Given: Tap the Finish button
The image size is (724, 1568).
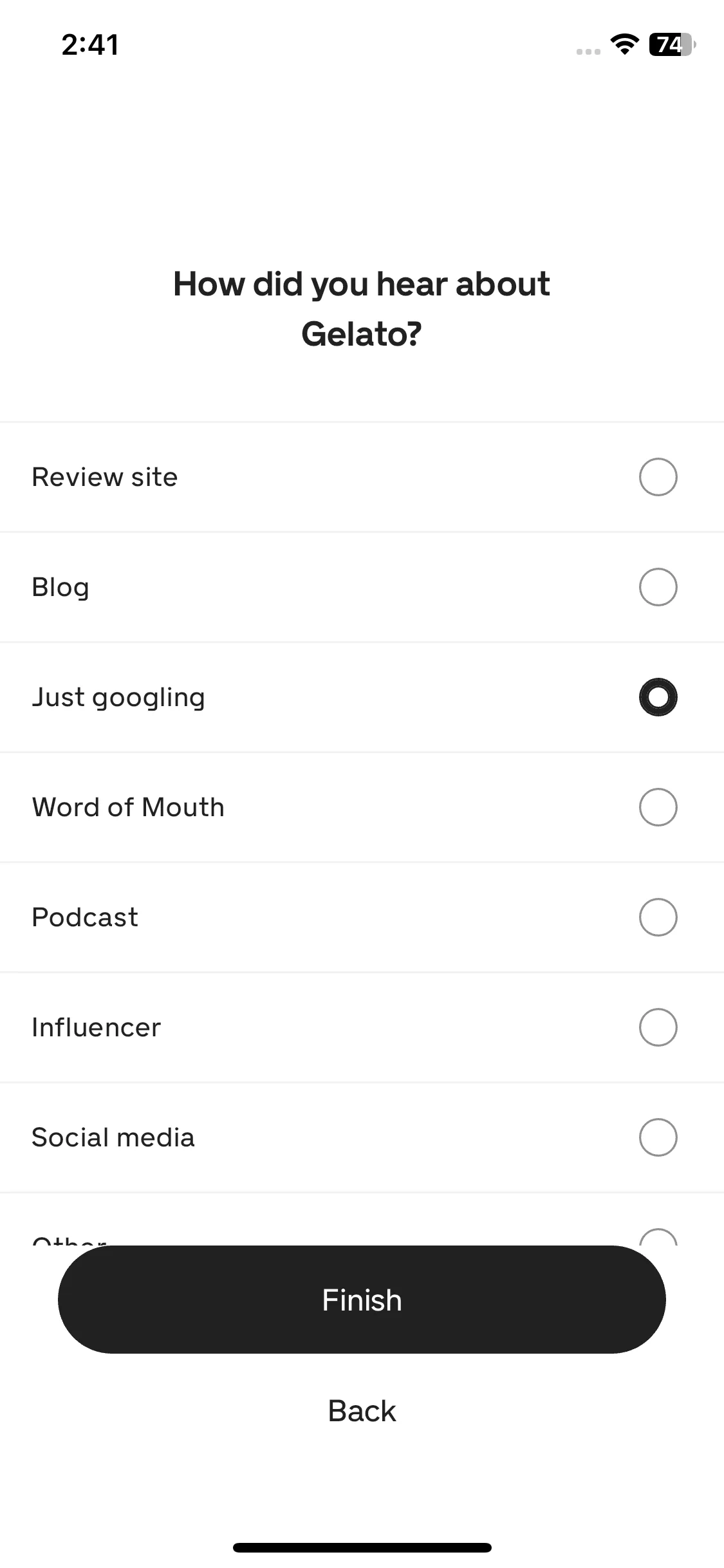Looking at the screenshot, I should pos(362,1300).
